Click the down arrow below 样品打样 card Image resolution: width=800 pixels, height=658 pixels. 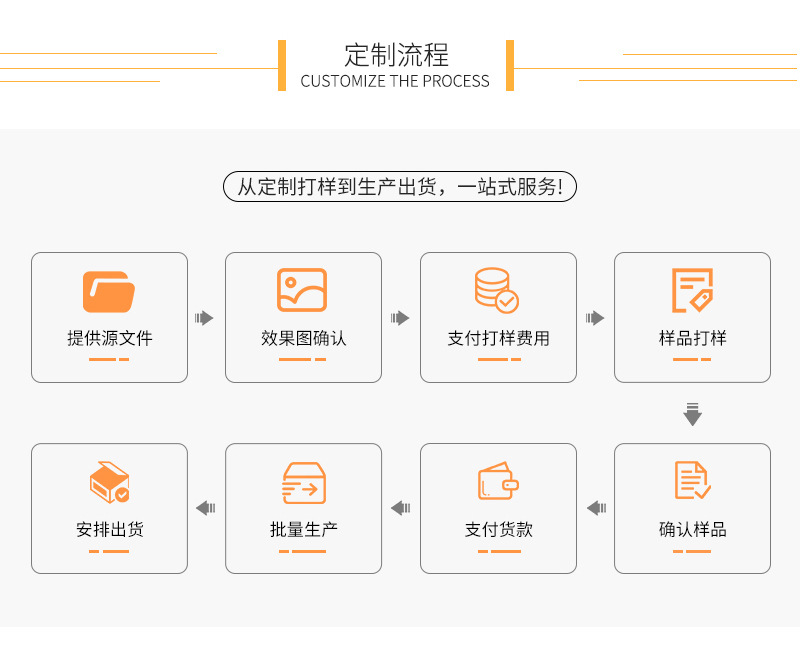(692, 414)
